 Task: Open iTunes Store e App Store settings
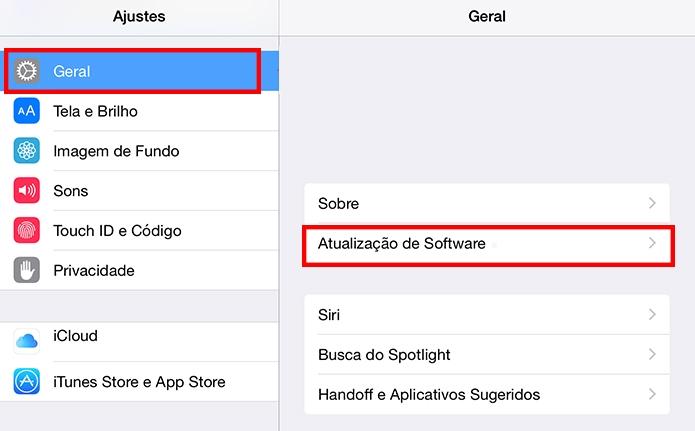coord(139,382)
